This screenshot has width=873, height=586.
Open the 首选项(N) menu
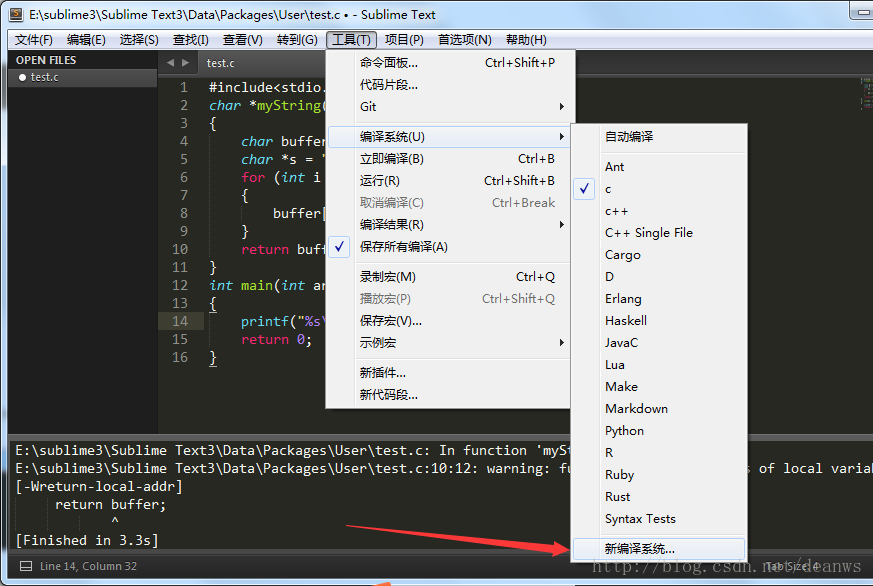pos(464,40)
